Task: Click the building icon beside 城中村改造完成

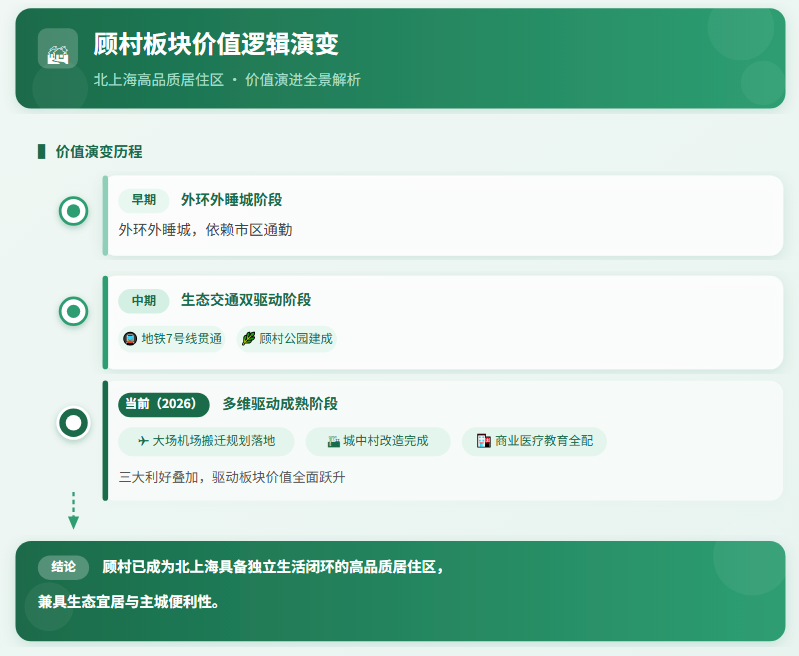Action: click(x=334, y=441)
